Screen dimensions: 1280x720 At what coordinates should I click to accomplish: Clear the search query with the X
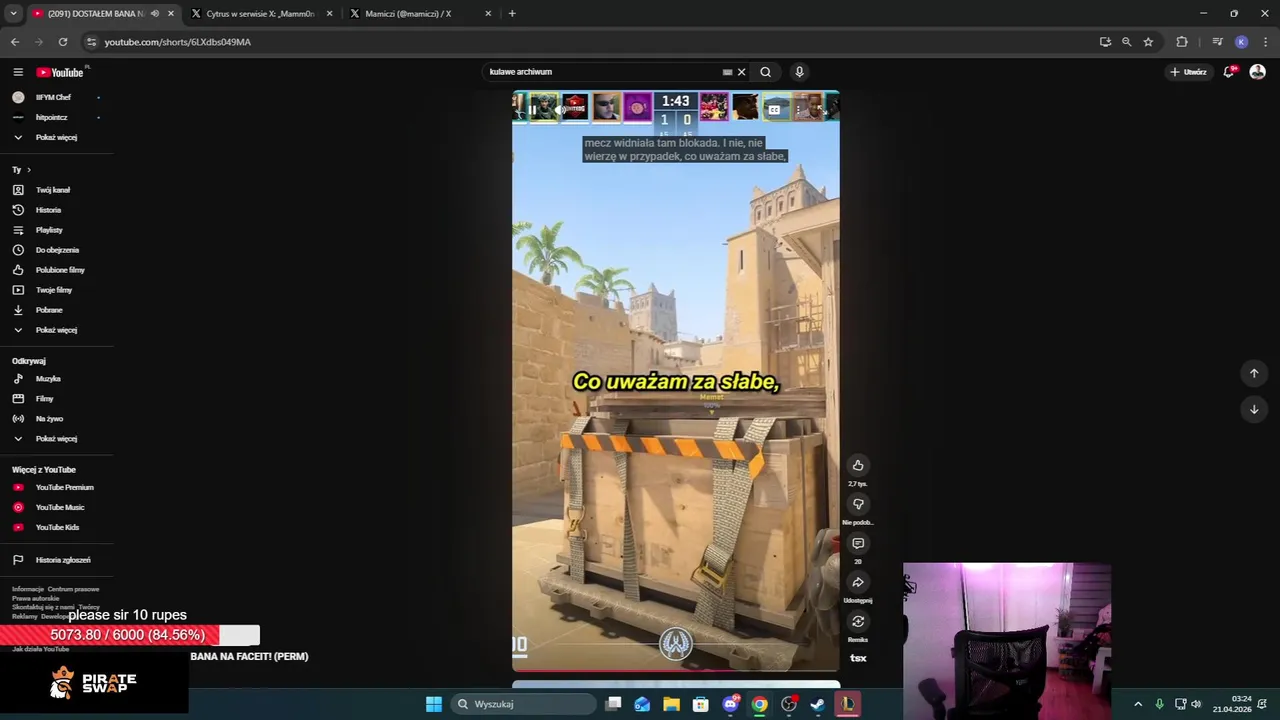pyautogui.click(x=741, y=72)
